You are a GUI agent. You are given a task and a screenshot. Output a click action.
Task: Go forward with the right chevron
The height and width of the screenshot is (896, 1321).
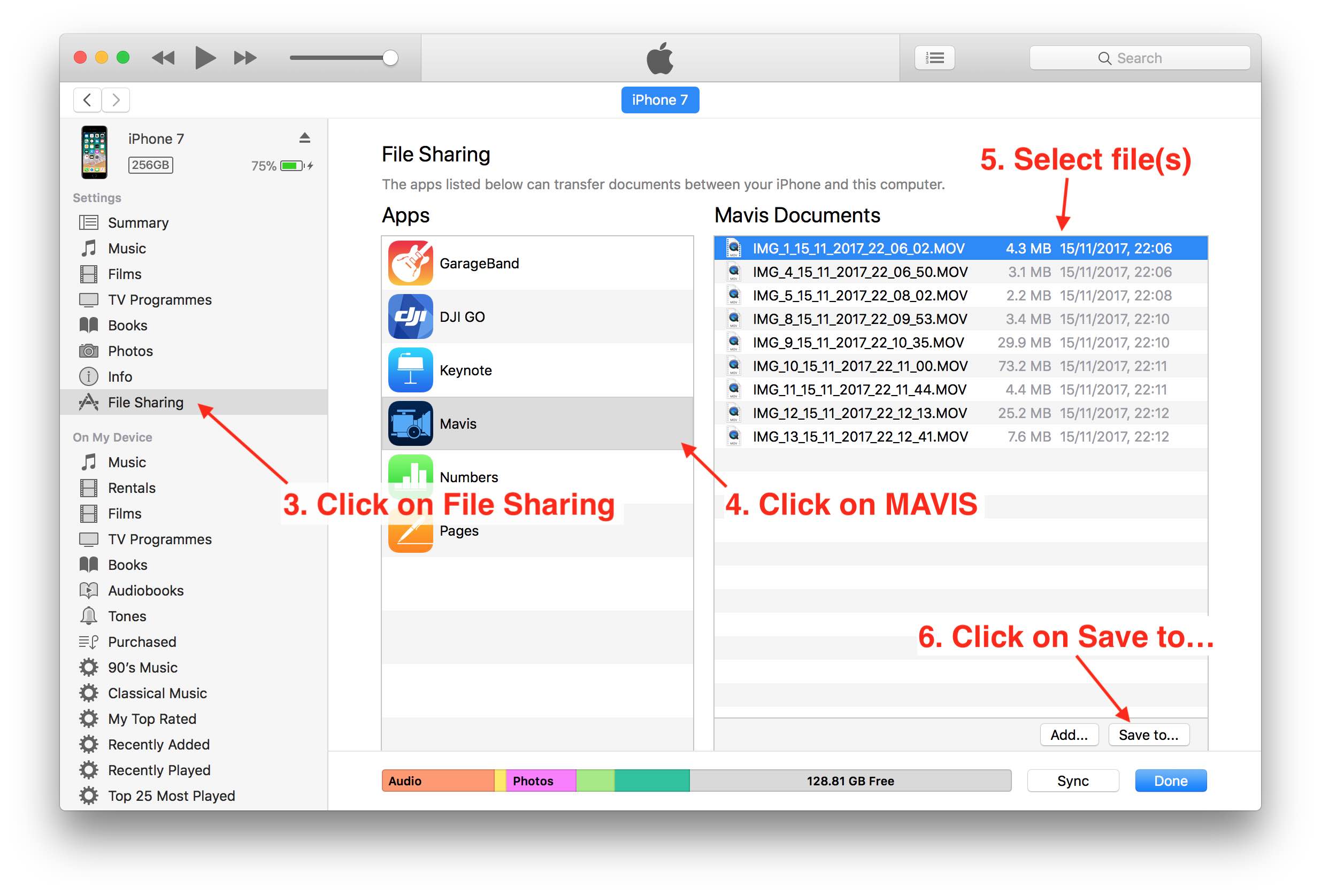(116, 100)
